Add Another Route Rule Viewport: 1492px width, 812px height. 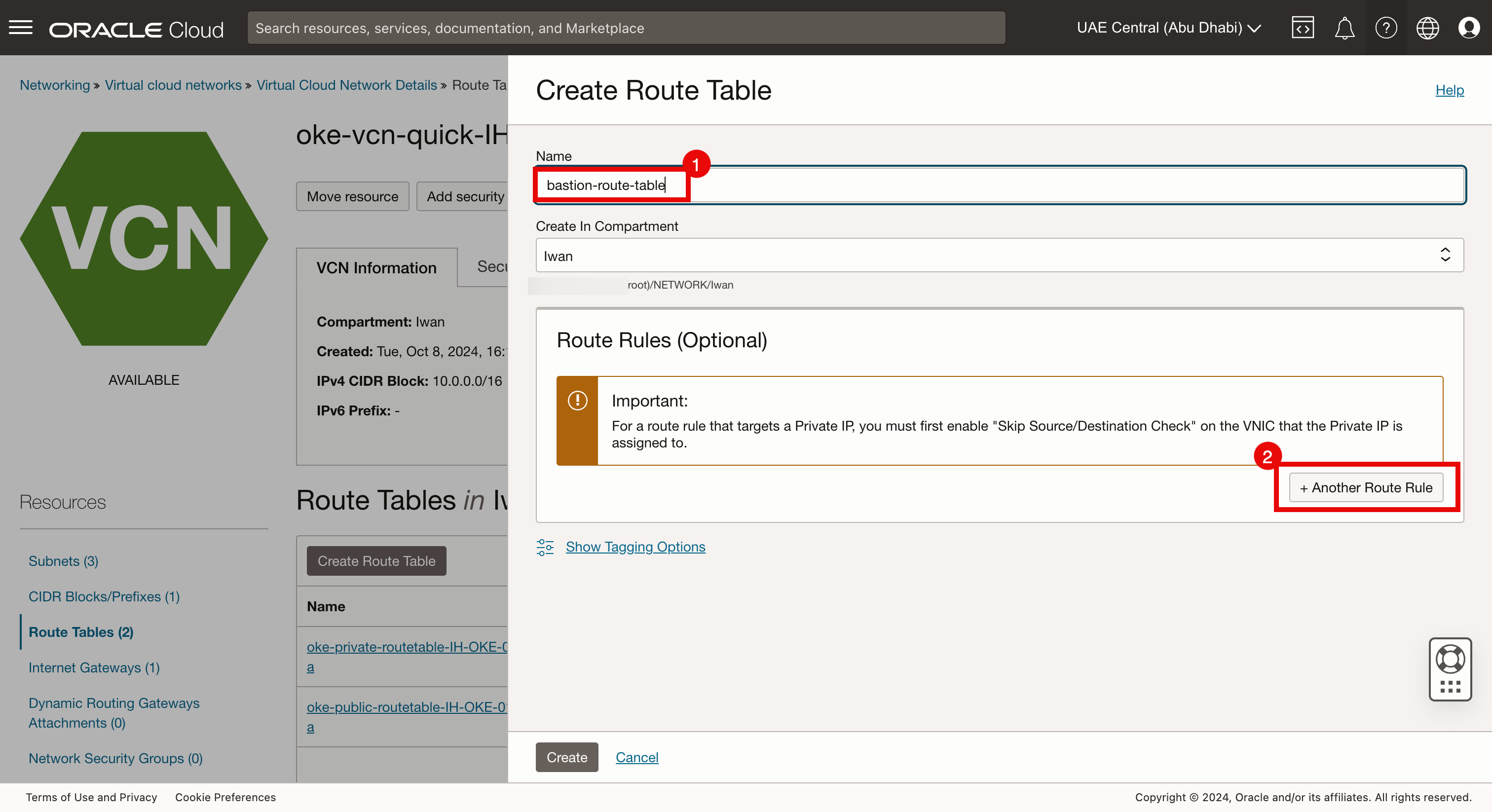(1365, 488)
